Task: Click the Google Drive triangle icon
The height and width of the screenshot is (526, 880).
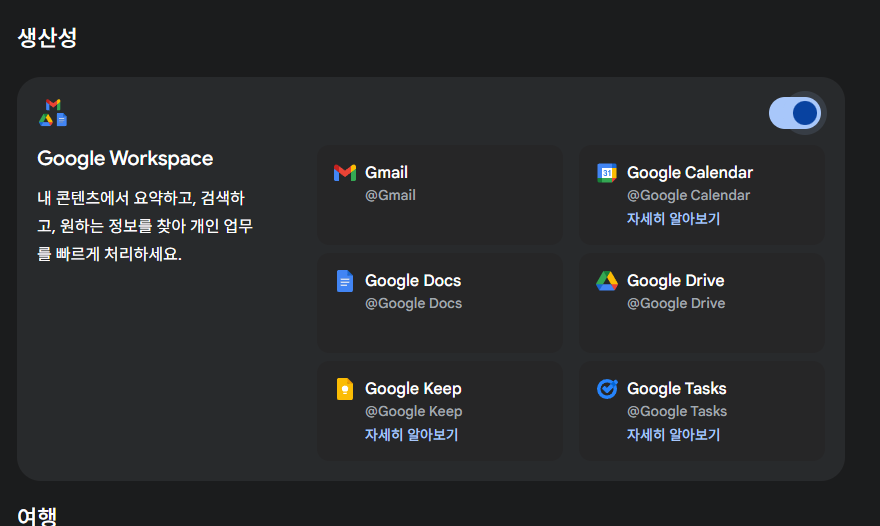Action: click(x=607, y=281)
